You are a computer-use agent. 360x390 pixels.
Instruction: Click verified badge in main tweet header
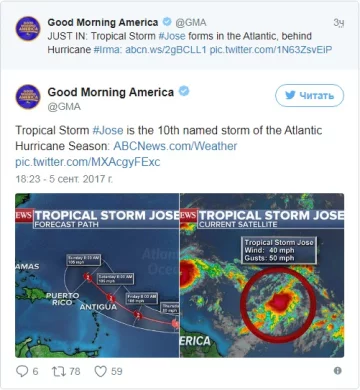184,91
